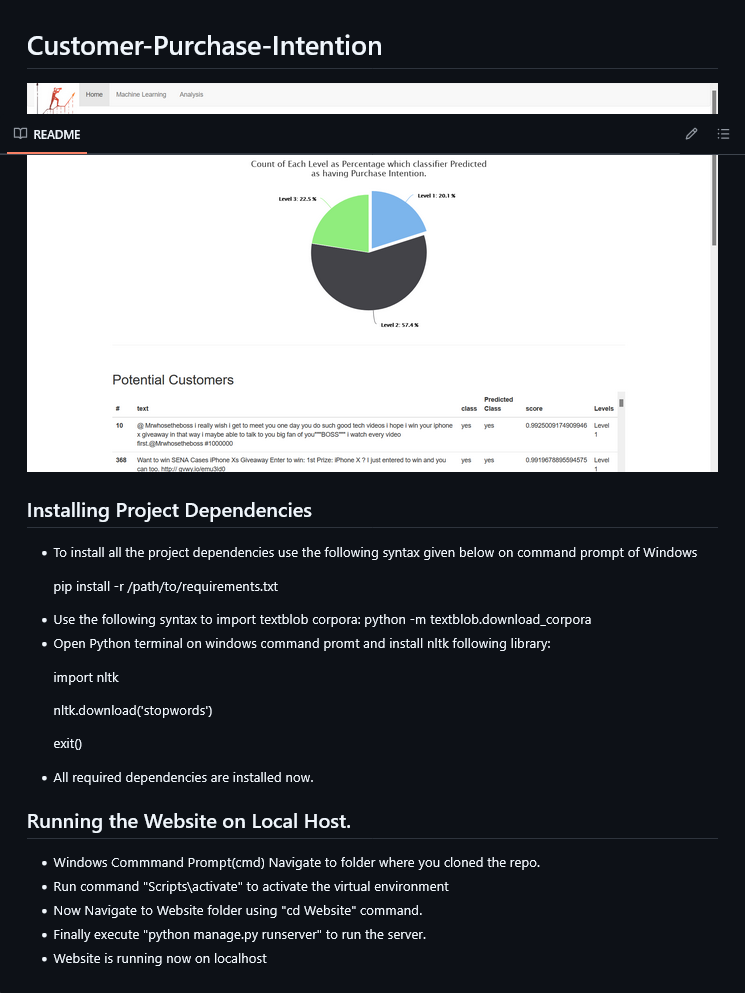Open the README outline list icon

pos(723,134)
